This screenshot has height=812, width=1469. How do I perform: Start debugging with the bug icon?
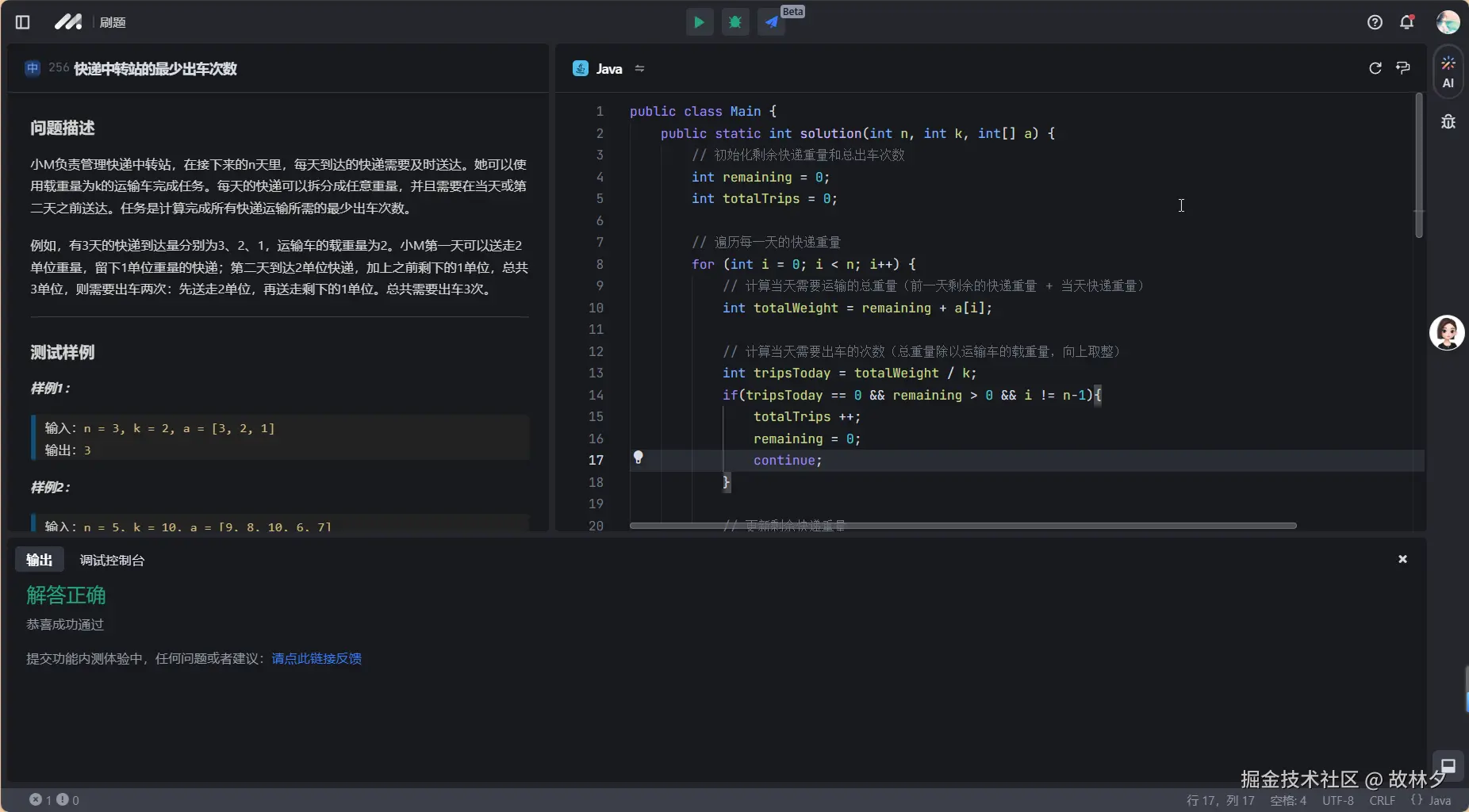click(x=735, y=22)
